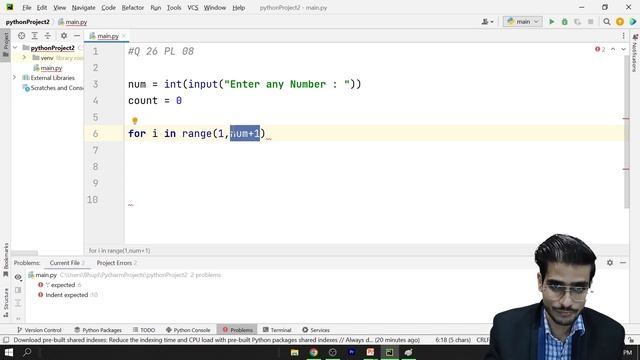
Task: Open Python Console tool window
Action: 188,330
